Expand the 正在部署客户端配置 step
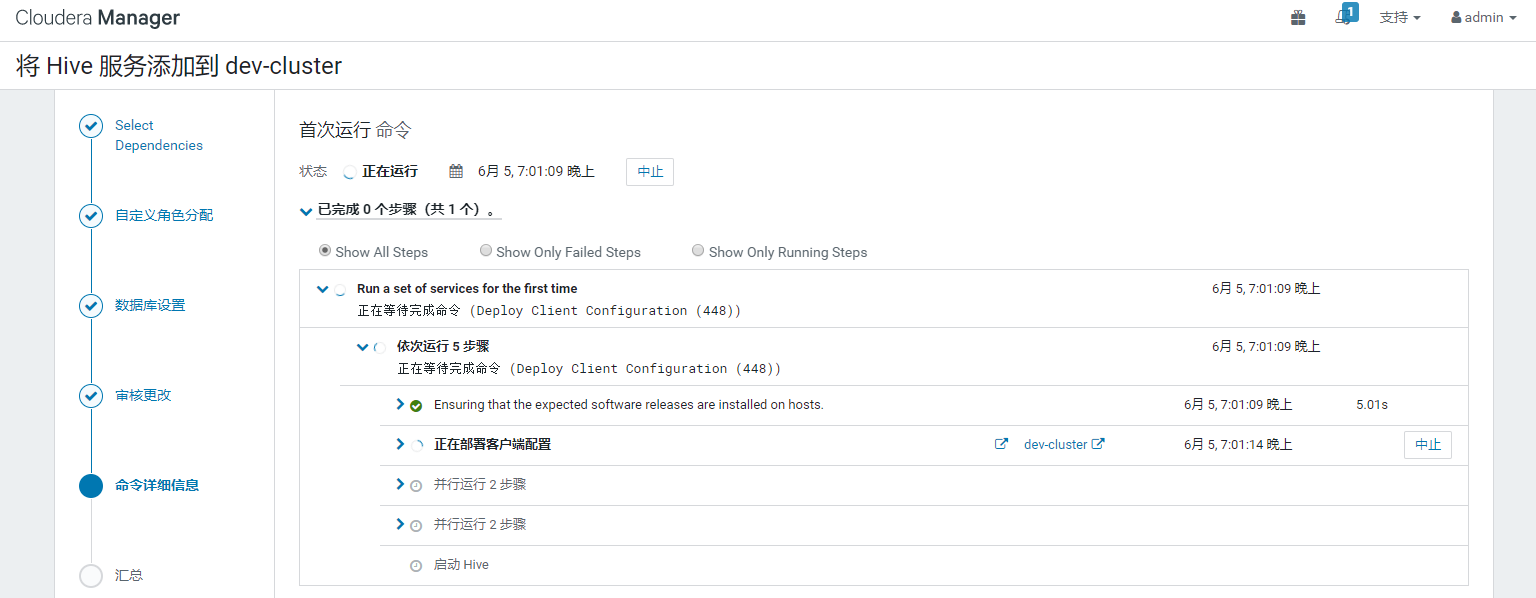 (x=401, y=444)
